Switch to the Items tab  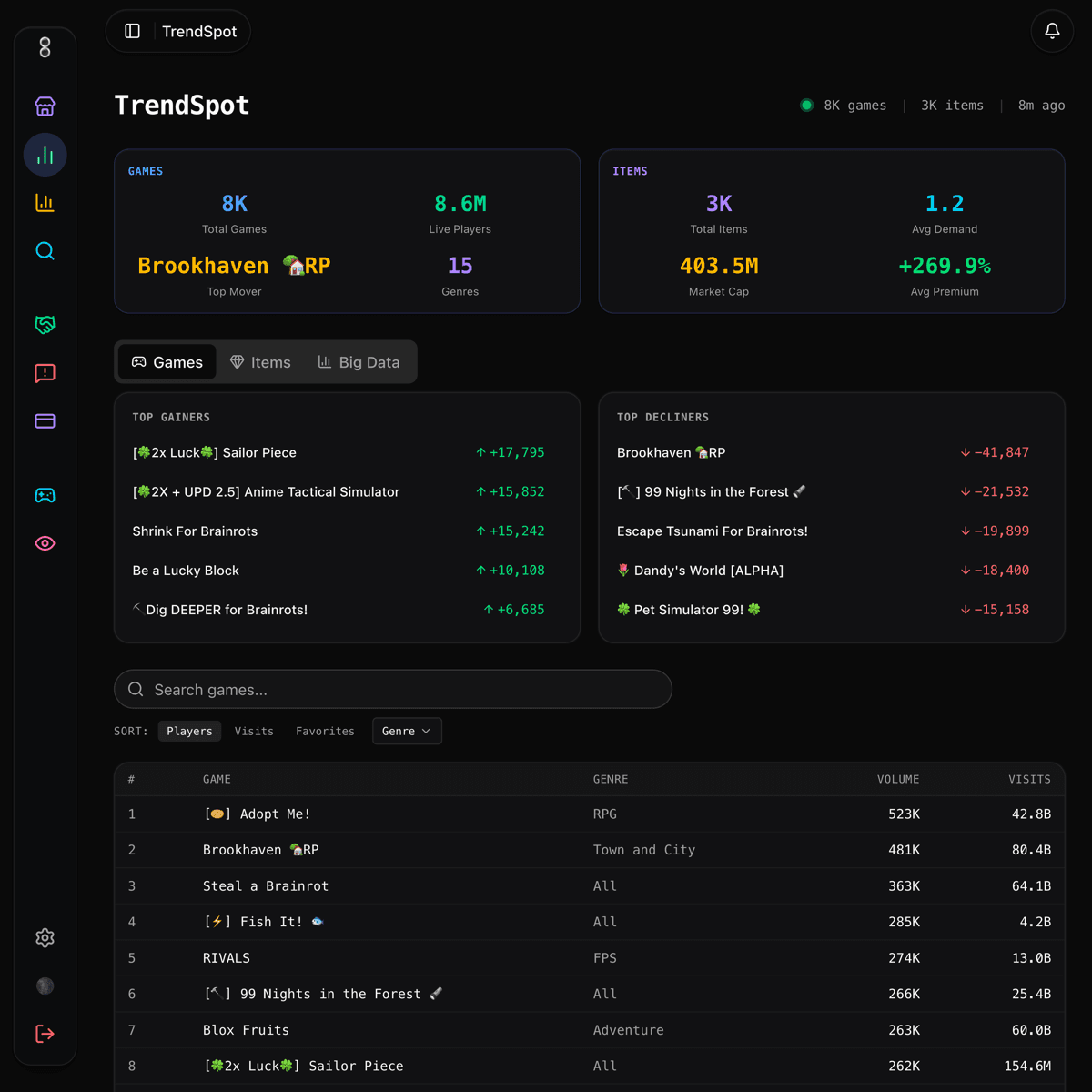point(260,361)
